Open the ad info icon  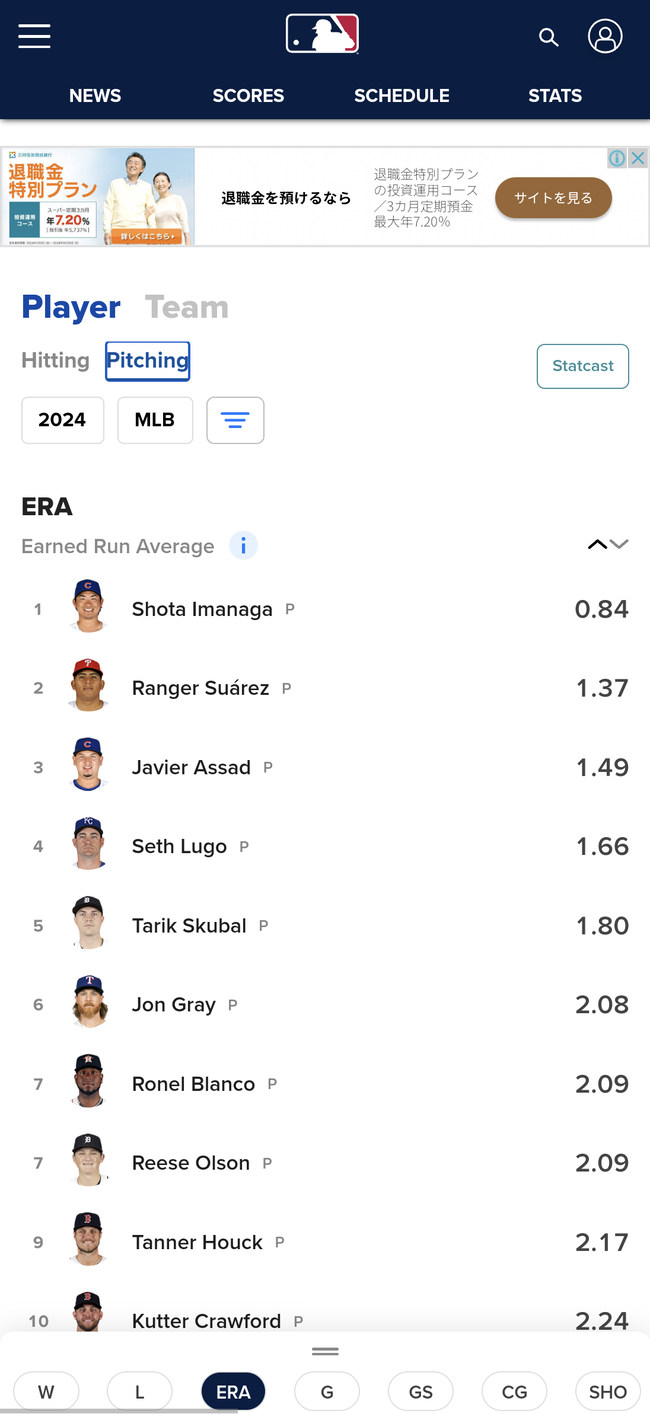pos(618,158)
